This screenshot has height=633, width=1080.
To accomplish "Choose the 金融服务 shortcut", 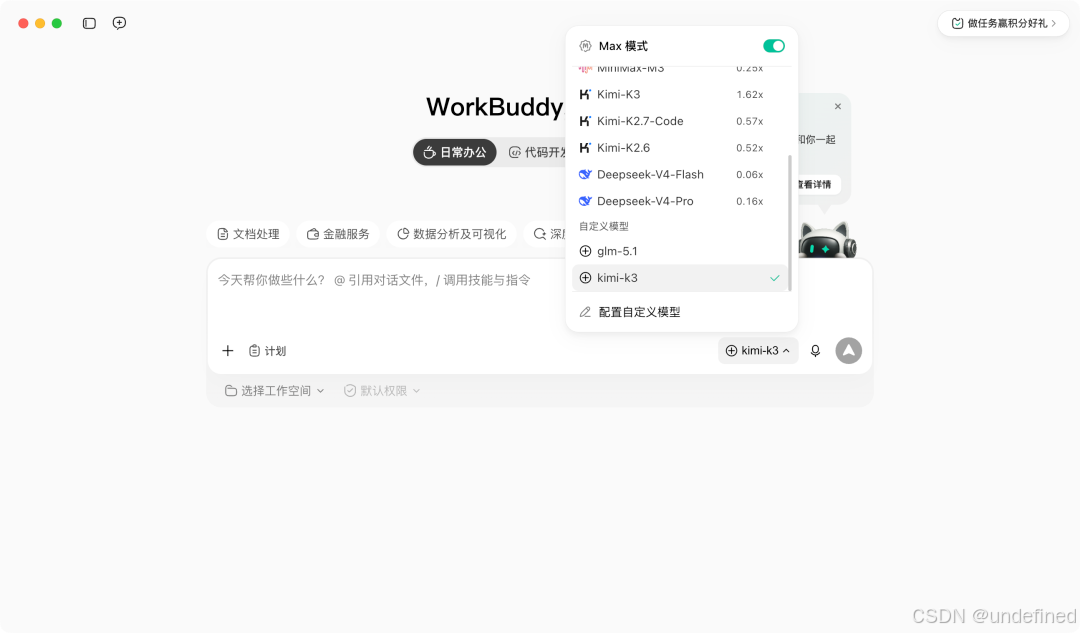I will pos(338,234).
